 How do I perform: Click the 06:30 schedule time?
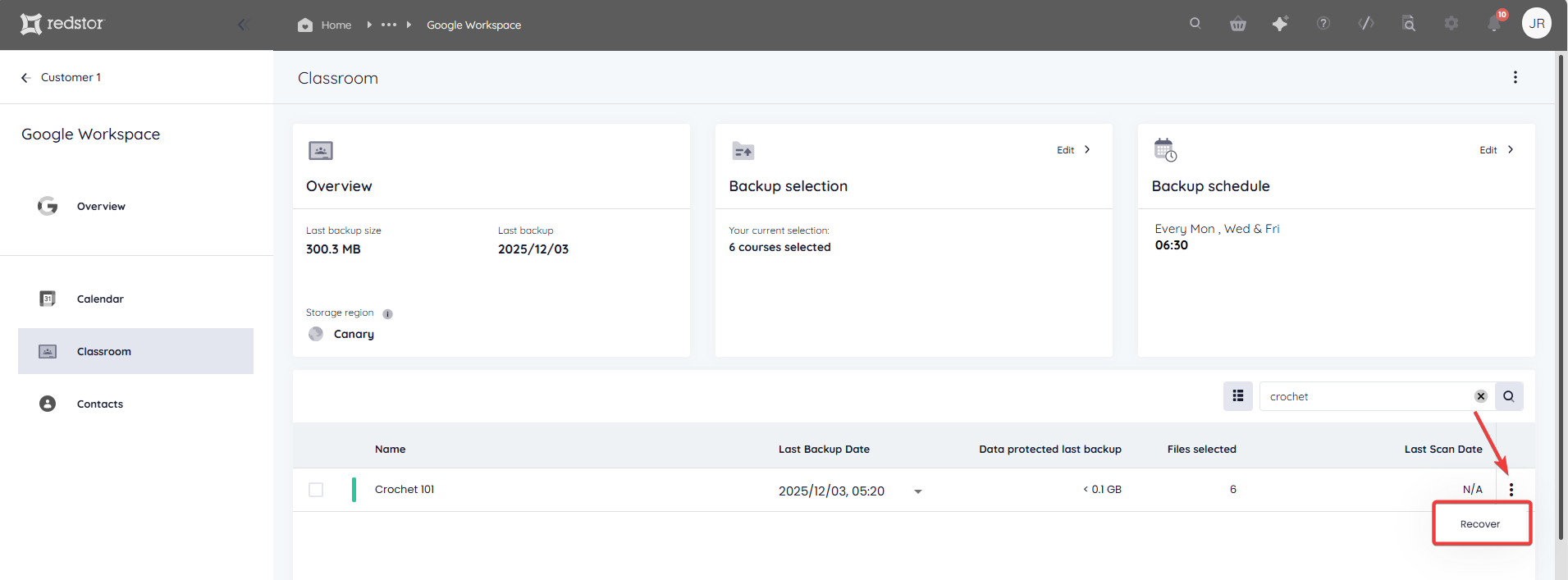(x=1172, y=245)
